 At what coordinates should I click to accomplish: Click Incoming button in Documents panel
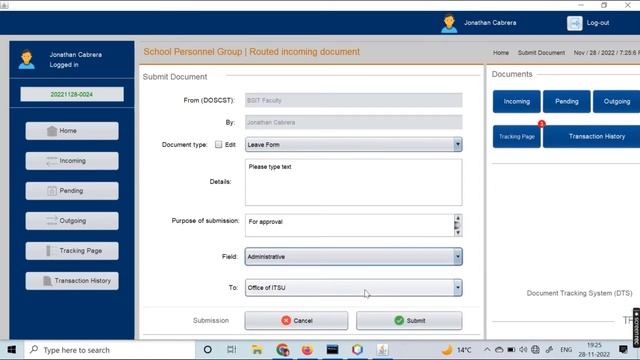pos(516,101)
